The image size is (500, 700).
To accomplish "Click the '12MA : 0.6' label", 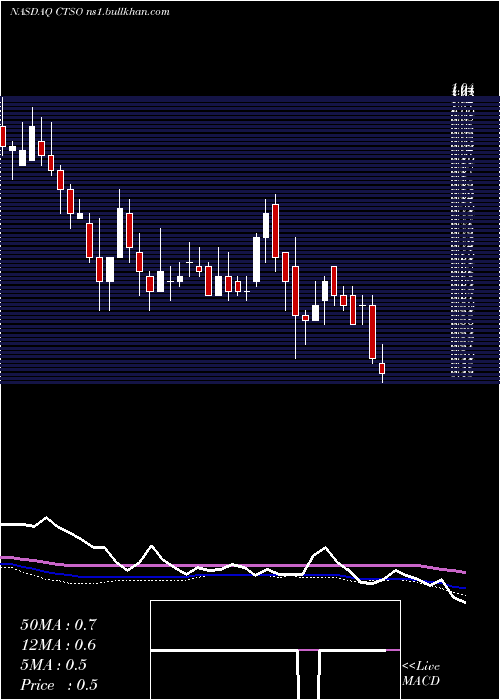I will [x=58, y=645].
